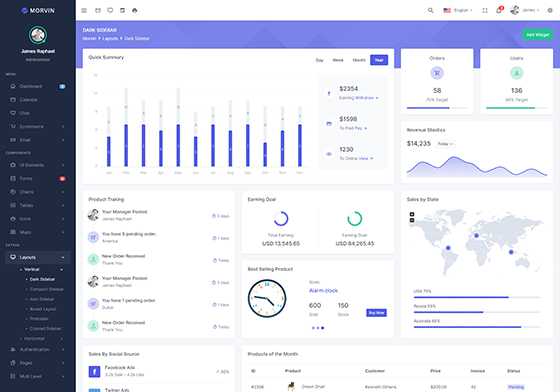The width and height of the screenshot is (560, 392).
Task: Open the search icon in the header
Action: point(430,10)
